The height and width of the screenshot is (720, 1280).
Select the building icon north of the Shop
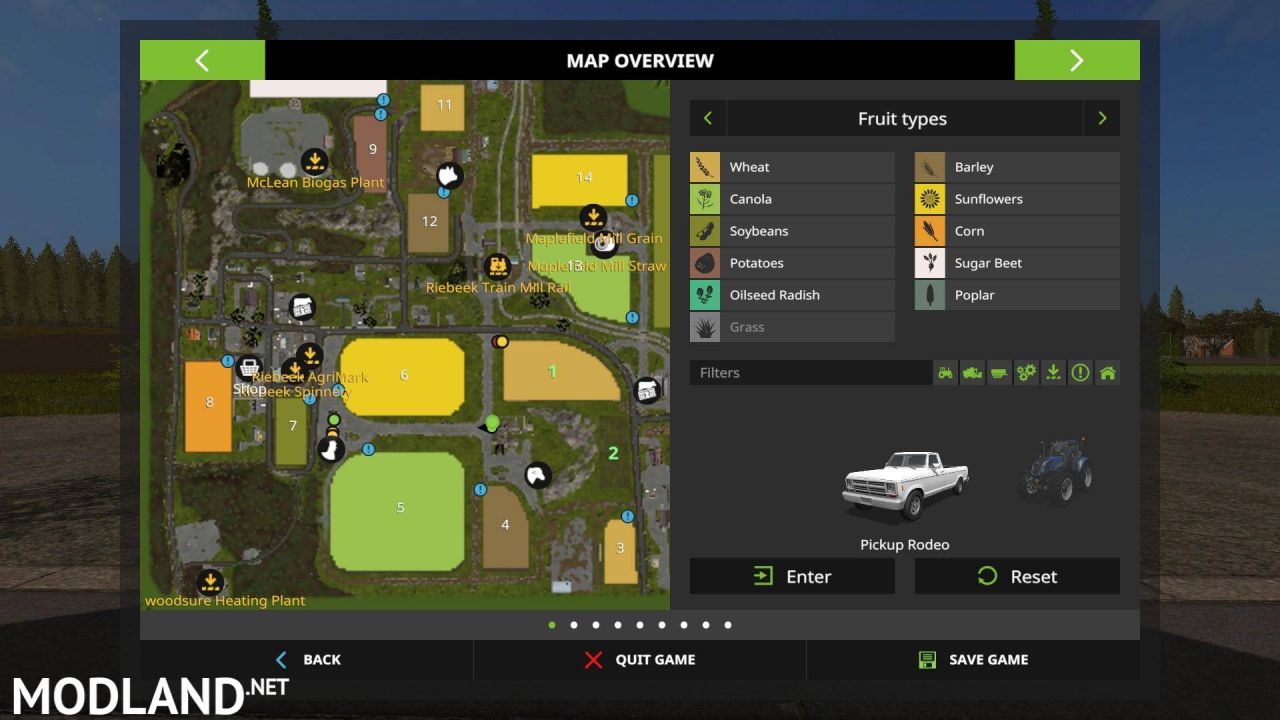(x=302, y=308)
